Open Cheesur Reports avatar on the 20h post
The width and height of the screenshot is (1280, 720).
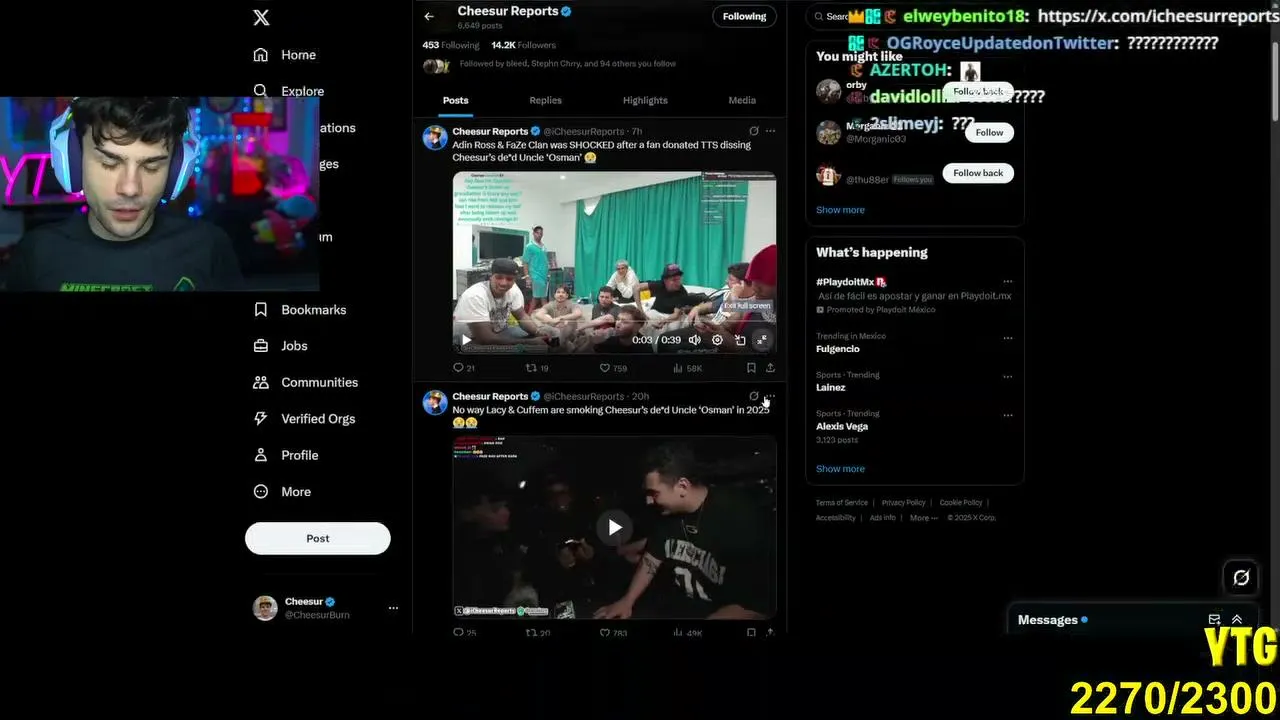coord(435,403)
